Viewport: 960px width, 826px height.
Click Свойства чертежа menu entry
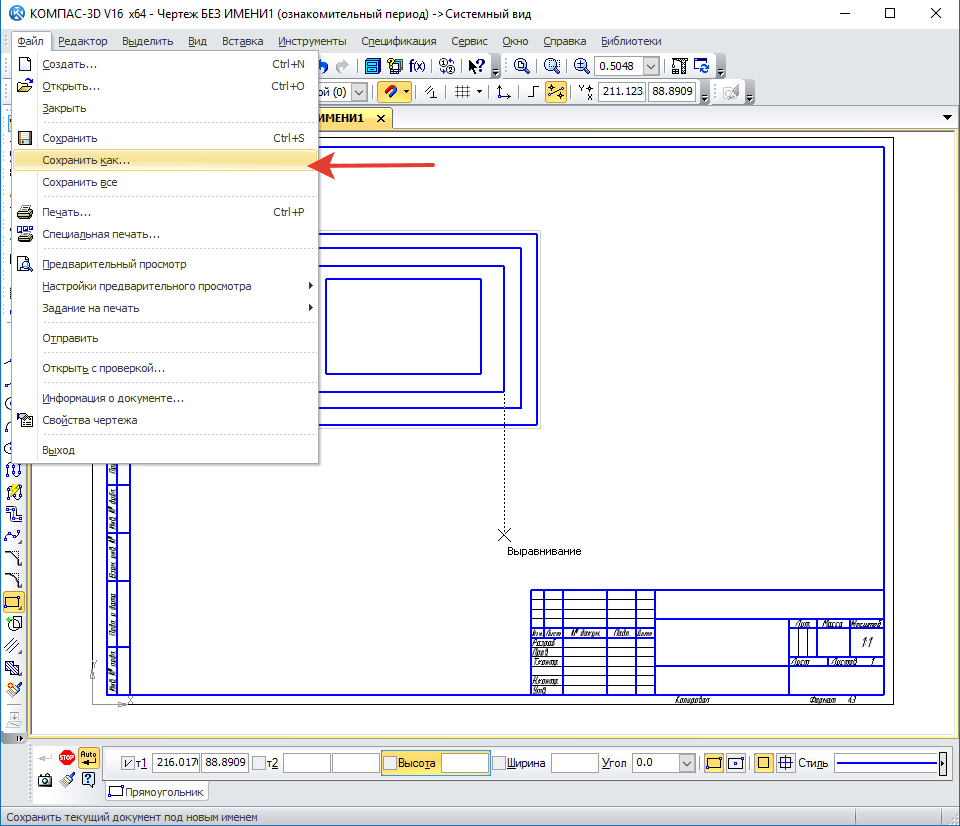pos(90,420)
